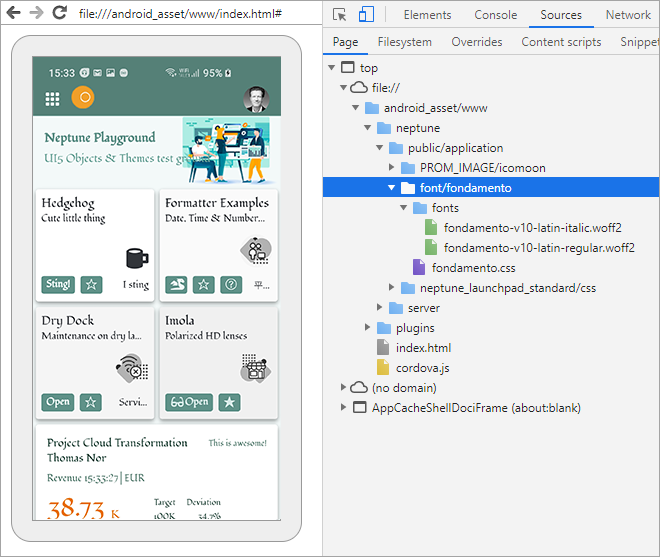Open the launchpad apps grid icon

click(x=52, y=99)
